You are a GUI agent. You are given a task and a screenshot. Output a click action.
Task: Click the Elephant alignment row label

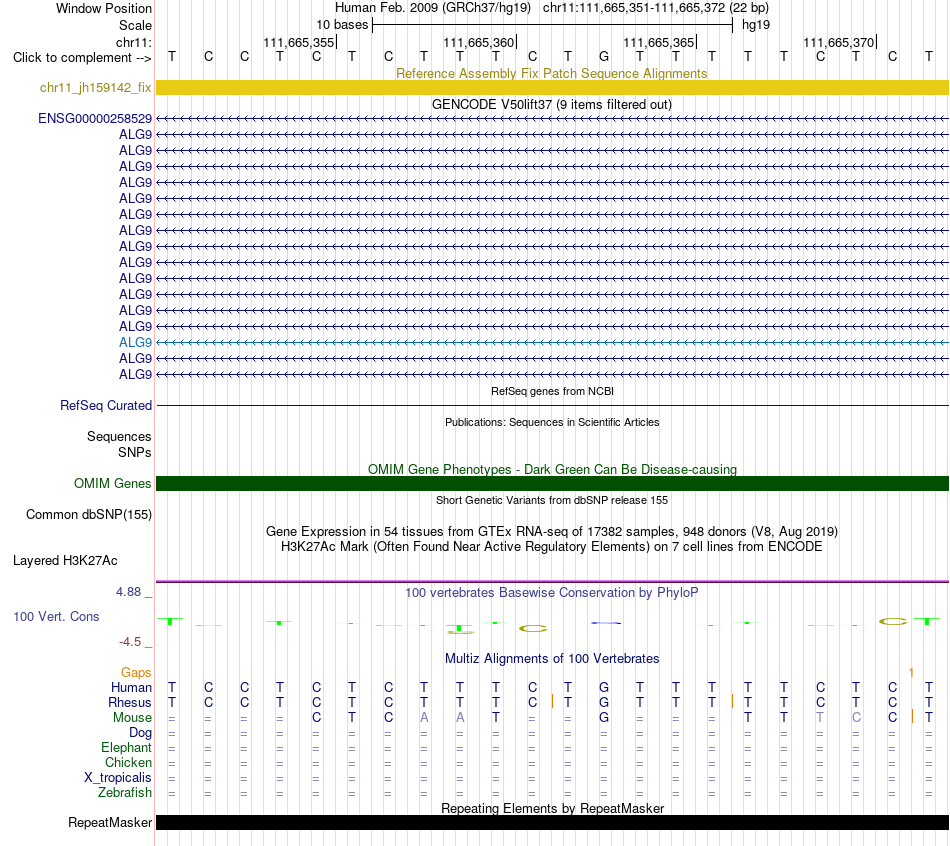tap(126, 747)
